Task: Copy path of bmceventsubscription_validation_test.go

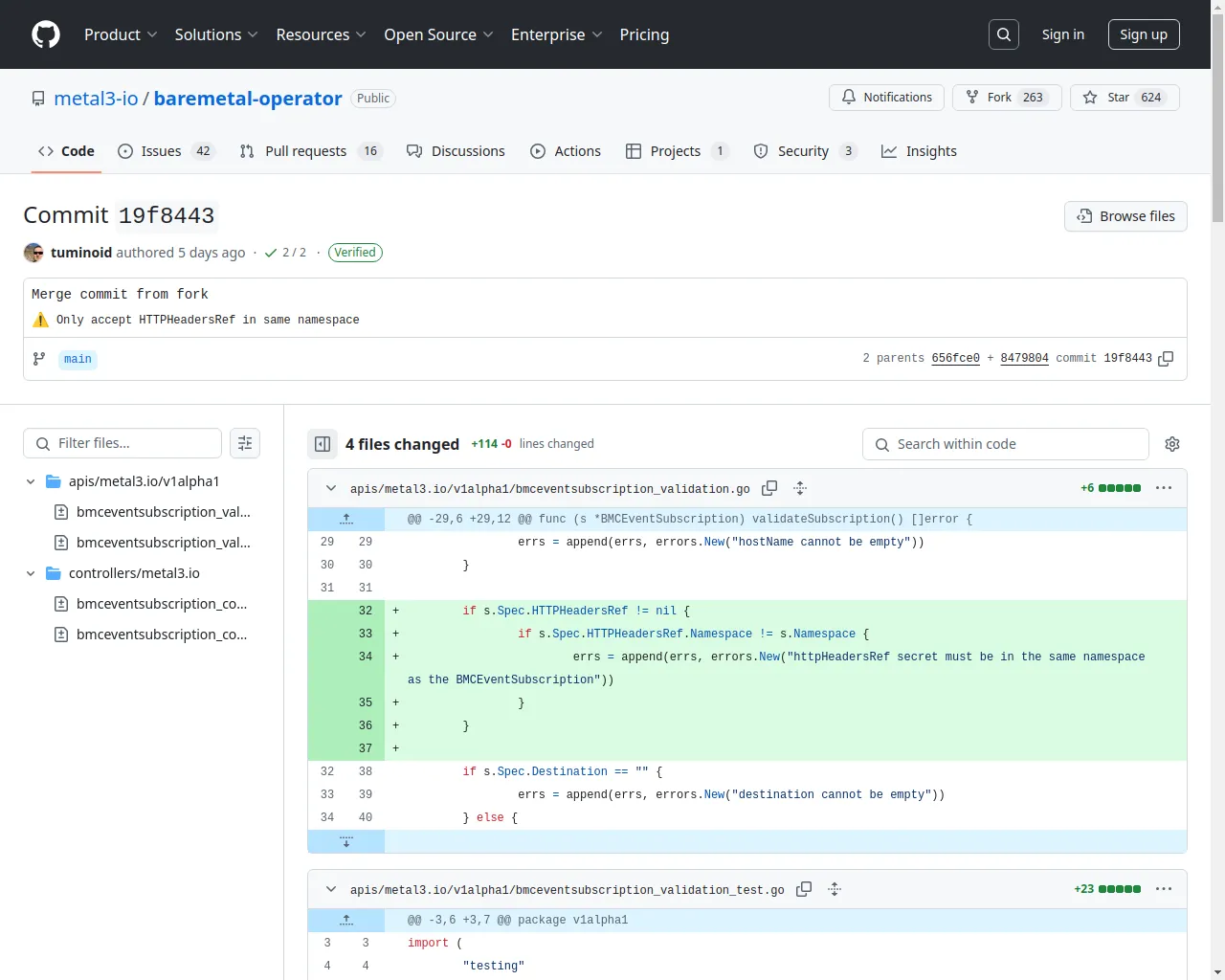Action: pyautogui.click(x=804, y=889)
